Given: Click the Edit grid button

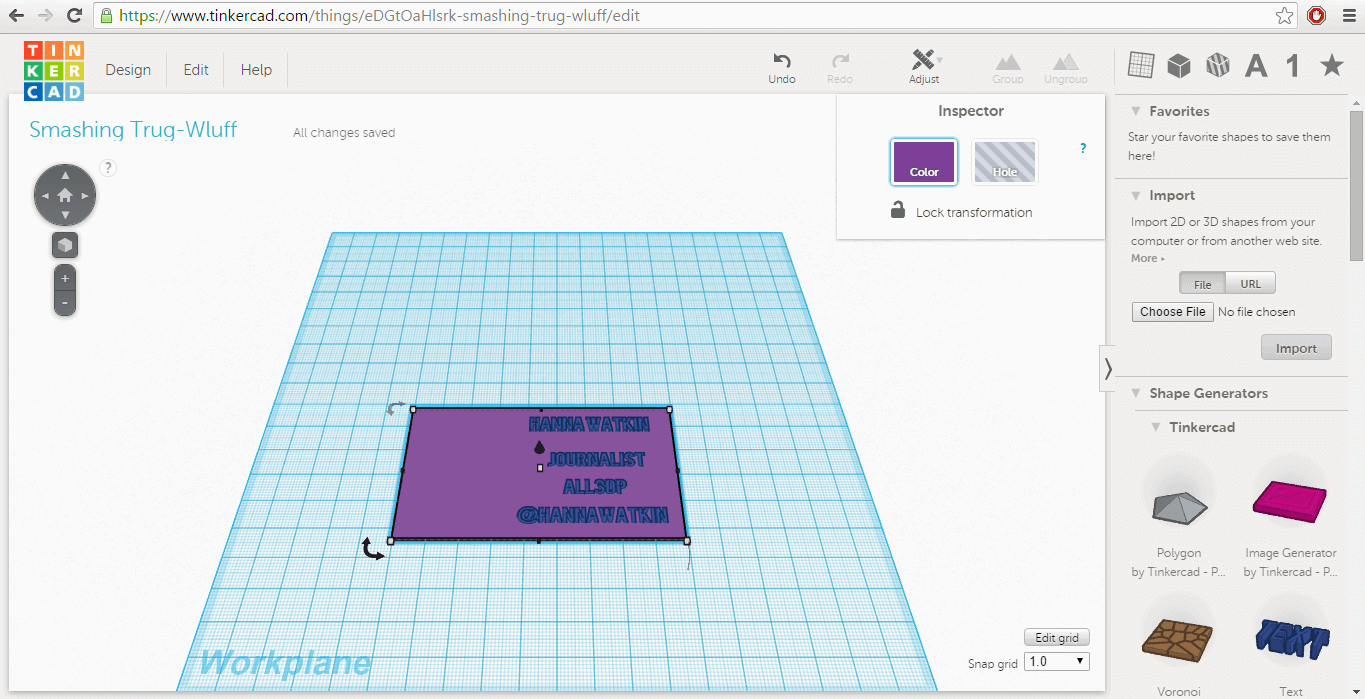Looking at the screenshot, I should coord(1057,637).
